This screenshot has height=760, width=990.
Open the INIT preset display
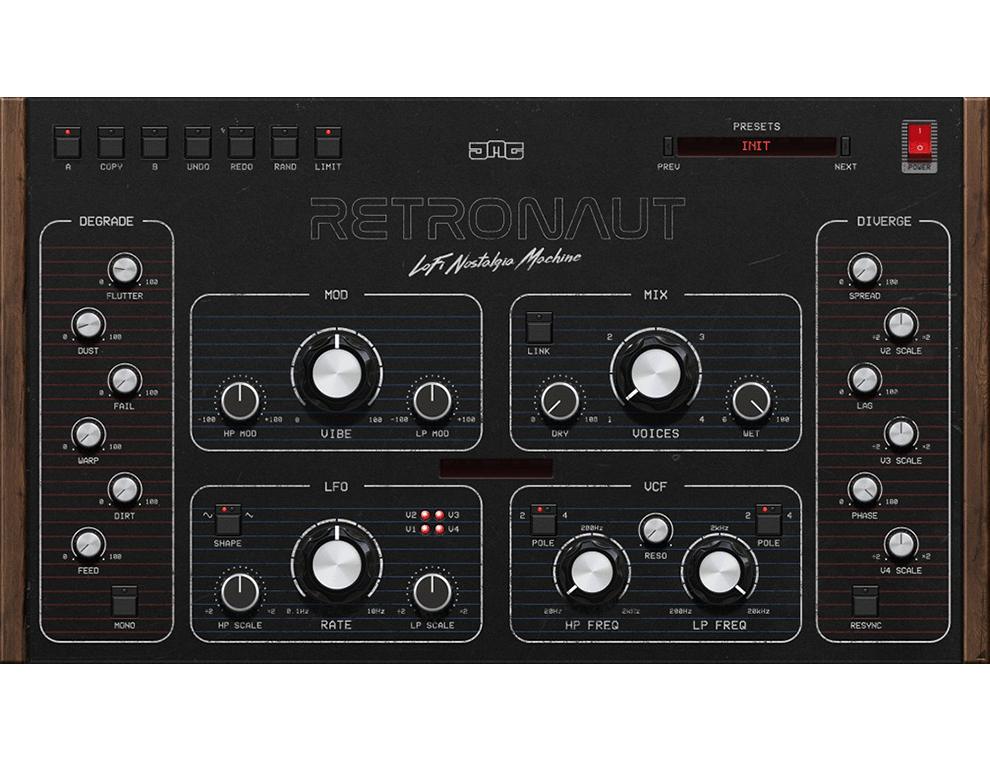756,146
